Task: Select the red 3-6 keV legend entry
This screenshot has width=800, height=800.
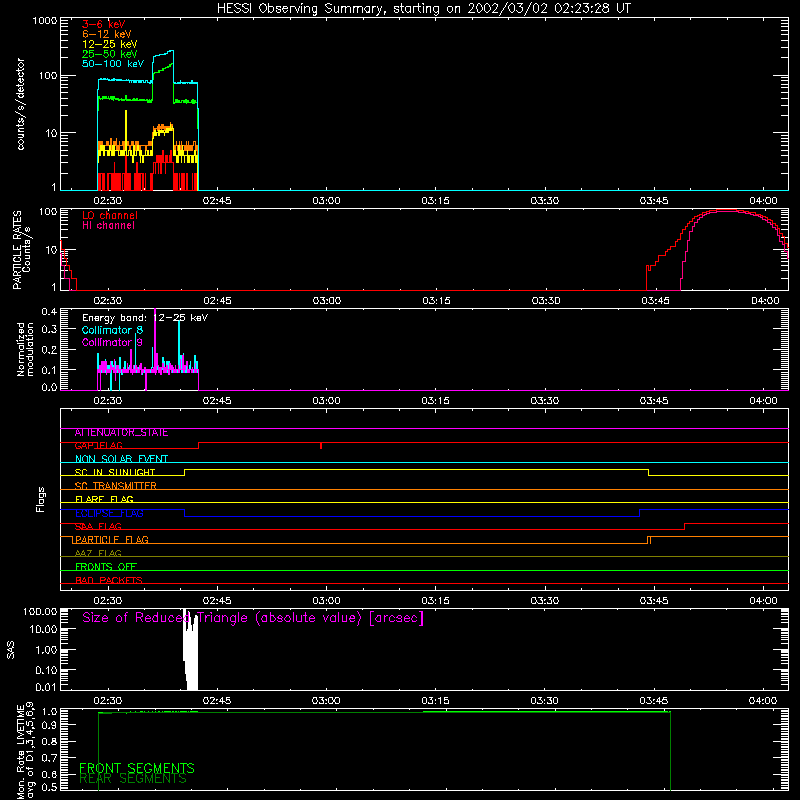Action: (104, 24)
